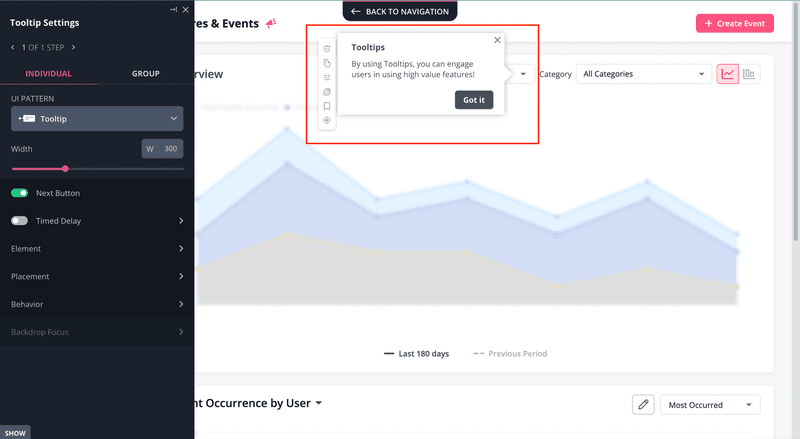Open the Most Occurred dropdown
Viewport: 800px width, 439px height.
pyautogui.click(x=709, y=405)
